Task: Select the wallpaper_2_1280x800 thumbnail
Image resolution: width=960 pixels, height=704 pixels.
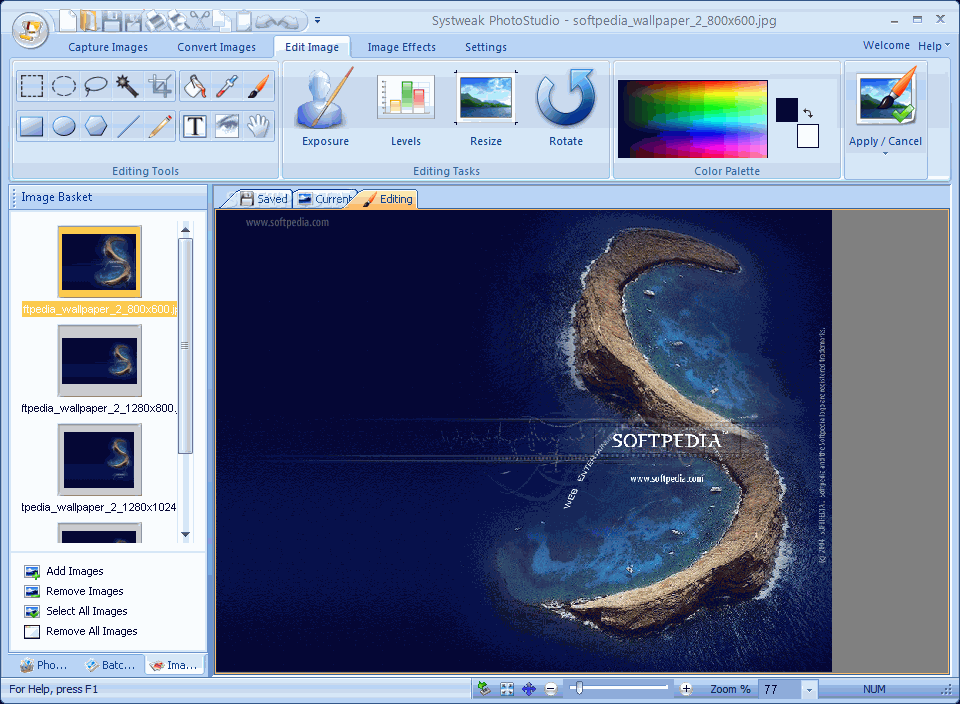Action: pos(99,361)
